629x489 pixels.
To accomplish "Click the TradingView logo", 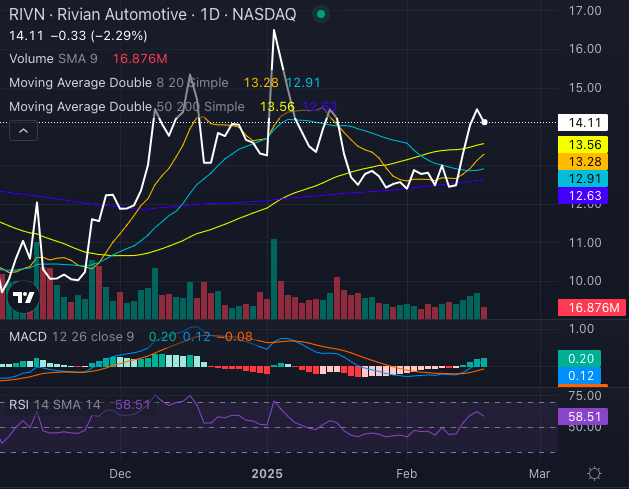I will 23,296.
